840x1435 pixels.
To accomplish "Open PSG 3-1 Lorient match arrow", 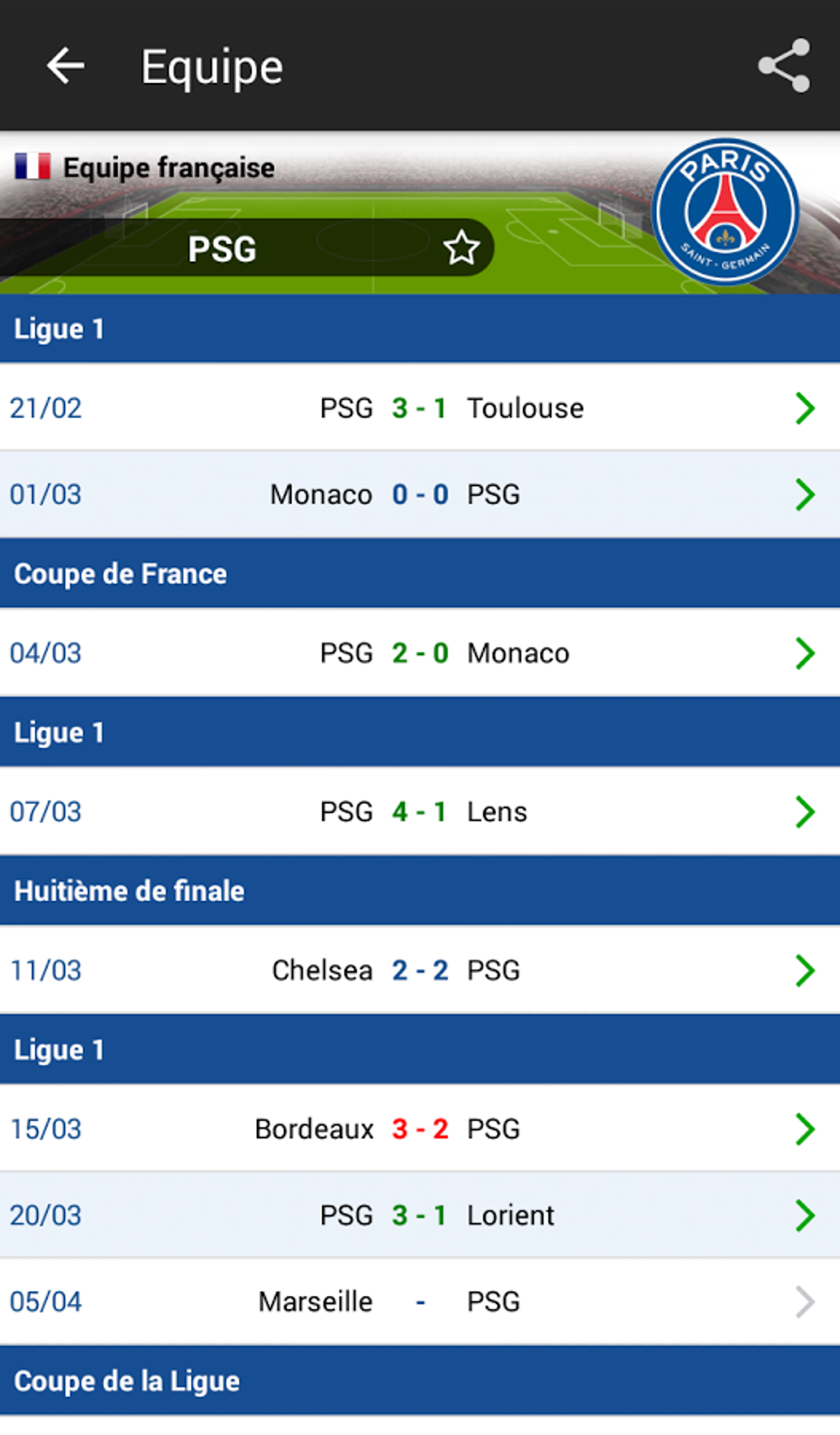I will pyautogui.click(x=805, y=1215).
